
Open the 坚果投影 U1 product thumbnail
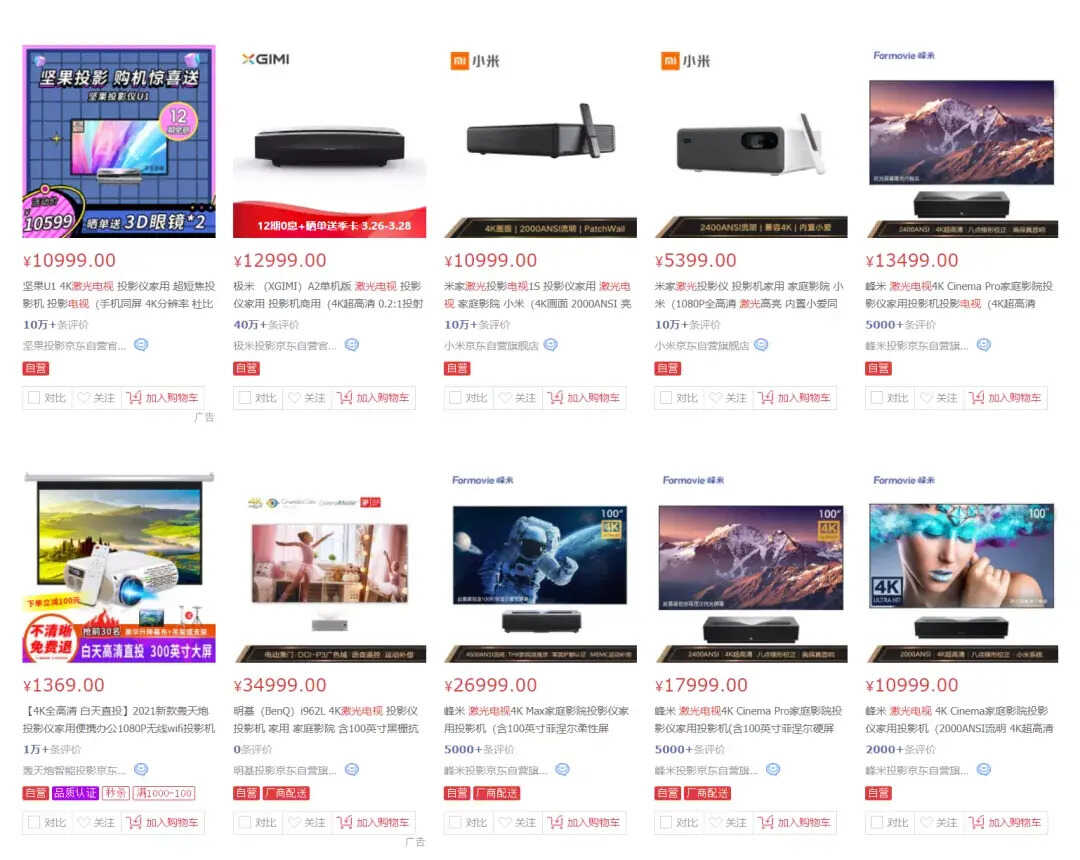click(119, 142)
